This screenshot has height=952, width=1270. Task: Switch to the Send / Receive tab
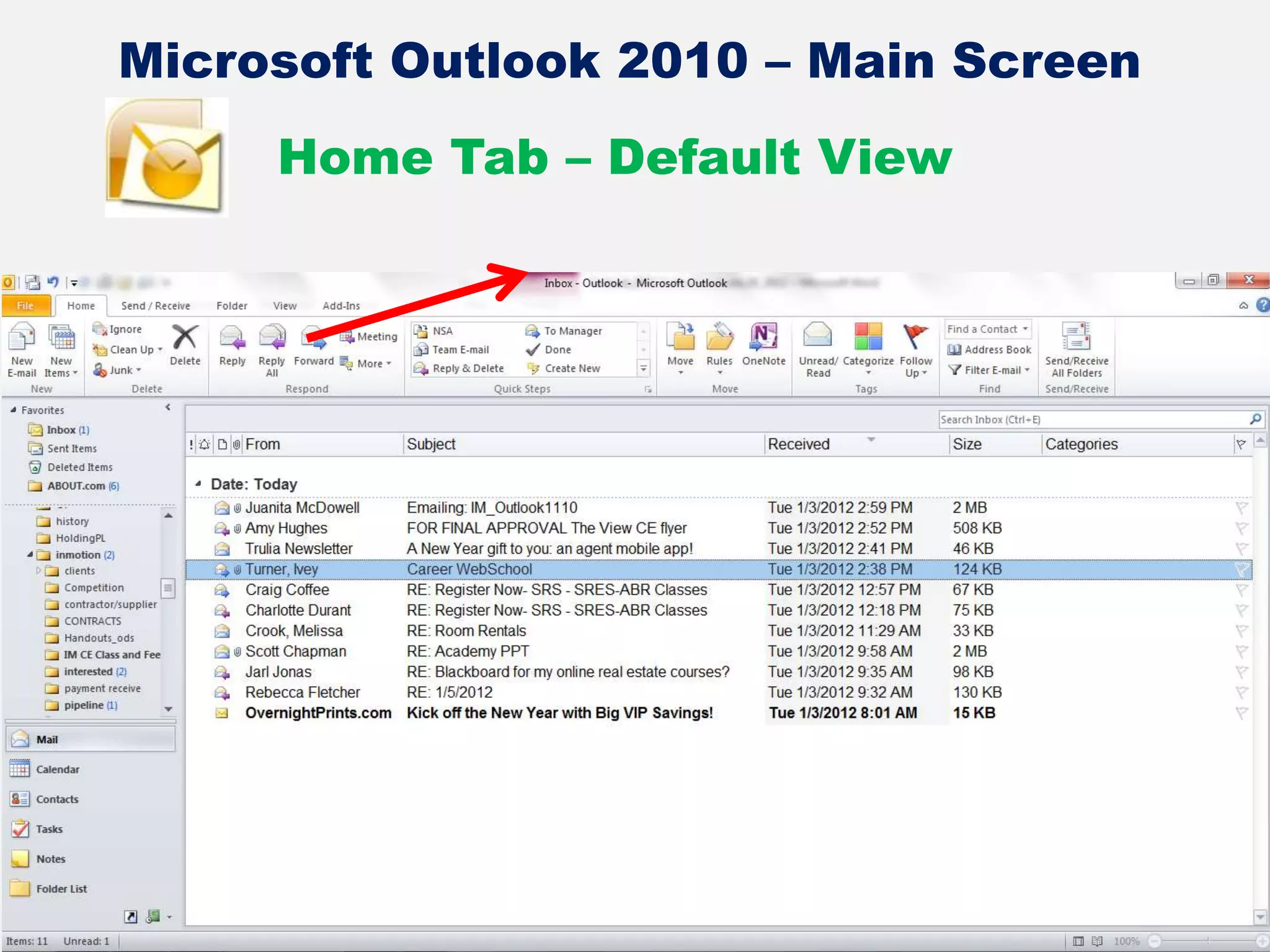[156, 306]
